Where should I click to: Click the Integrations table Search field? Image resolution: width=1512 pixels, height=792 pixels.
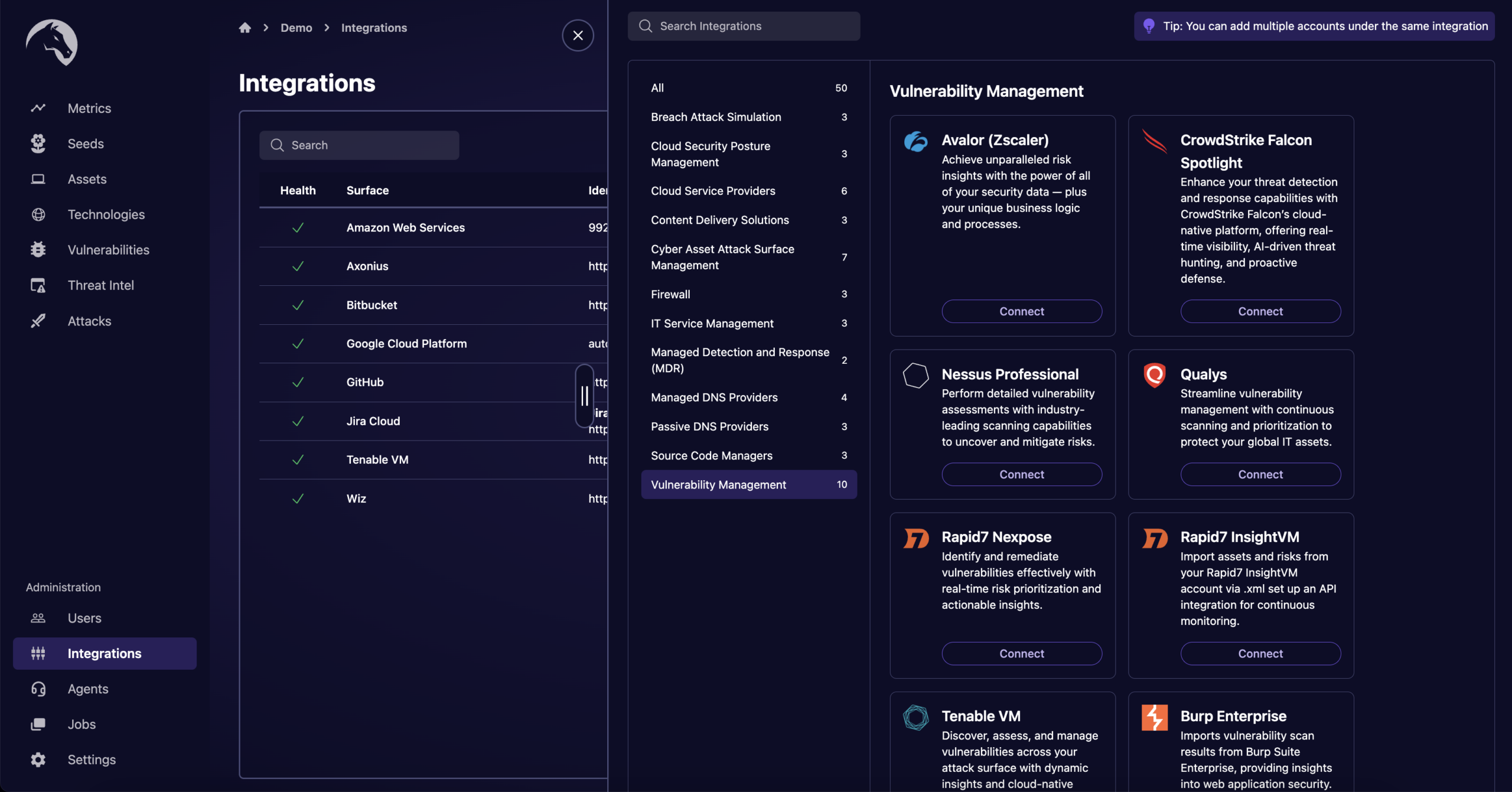[x=359, y=145]
